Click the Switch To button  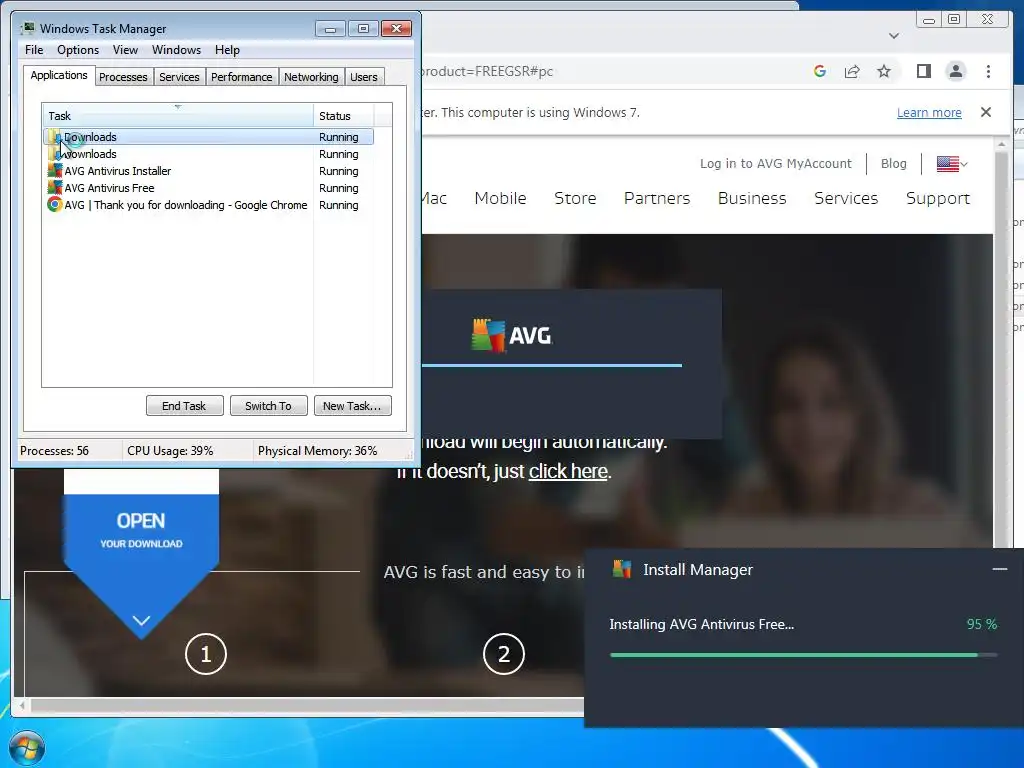pyautogui.click(x=268, y=406)
